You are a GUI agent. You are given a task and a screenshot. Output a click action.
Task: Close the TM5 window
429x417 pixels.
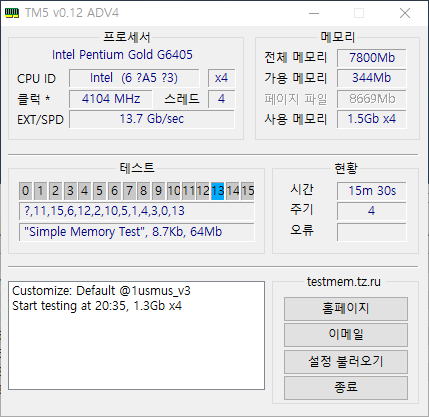(405, 13)
